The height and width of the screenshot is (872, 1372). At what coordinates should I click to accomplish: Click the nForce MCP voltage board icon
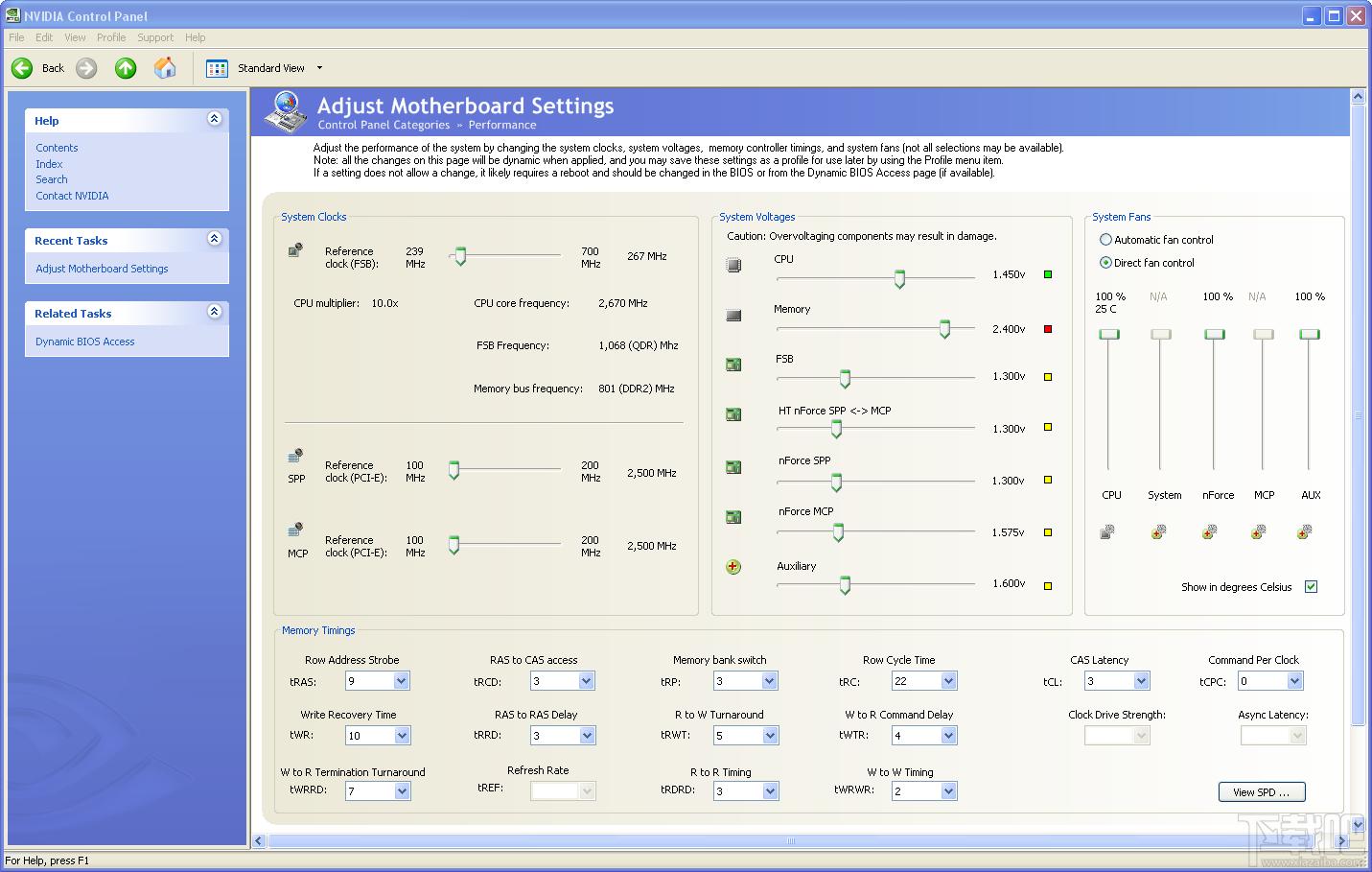coord(733,517)
